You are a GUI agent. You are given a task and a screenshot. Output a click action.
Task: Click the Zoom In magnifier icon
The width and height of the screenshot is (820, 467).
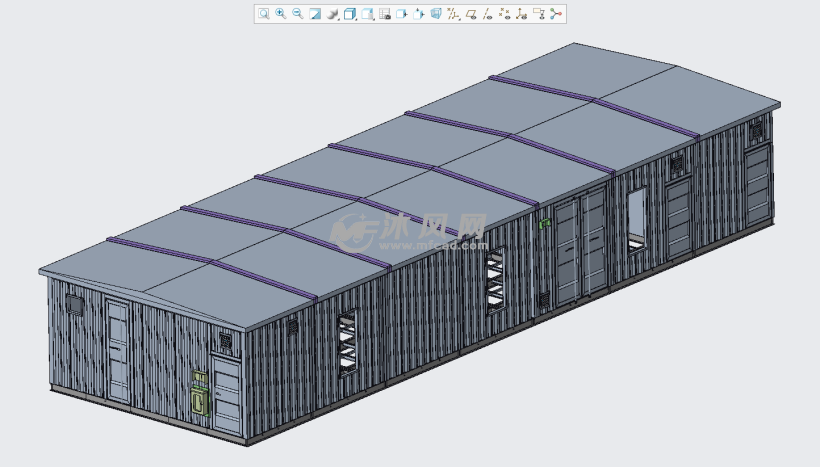[x=281, y=14]
